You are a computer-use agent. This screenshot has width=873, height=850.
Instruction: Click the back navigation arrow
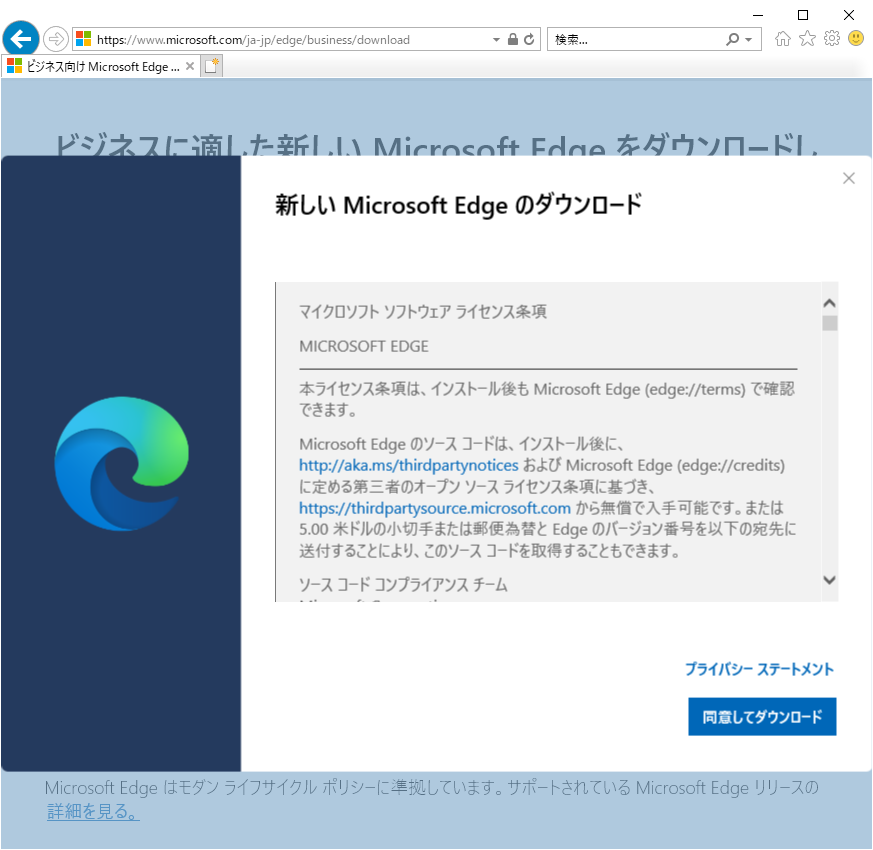click(20, 39)
